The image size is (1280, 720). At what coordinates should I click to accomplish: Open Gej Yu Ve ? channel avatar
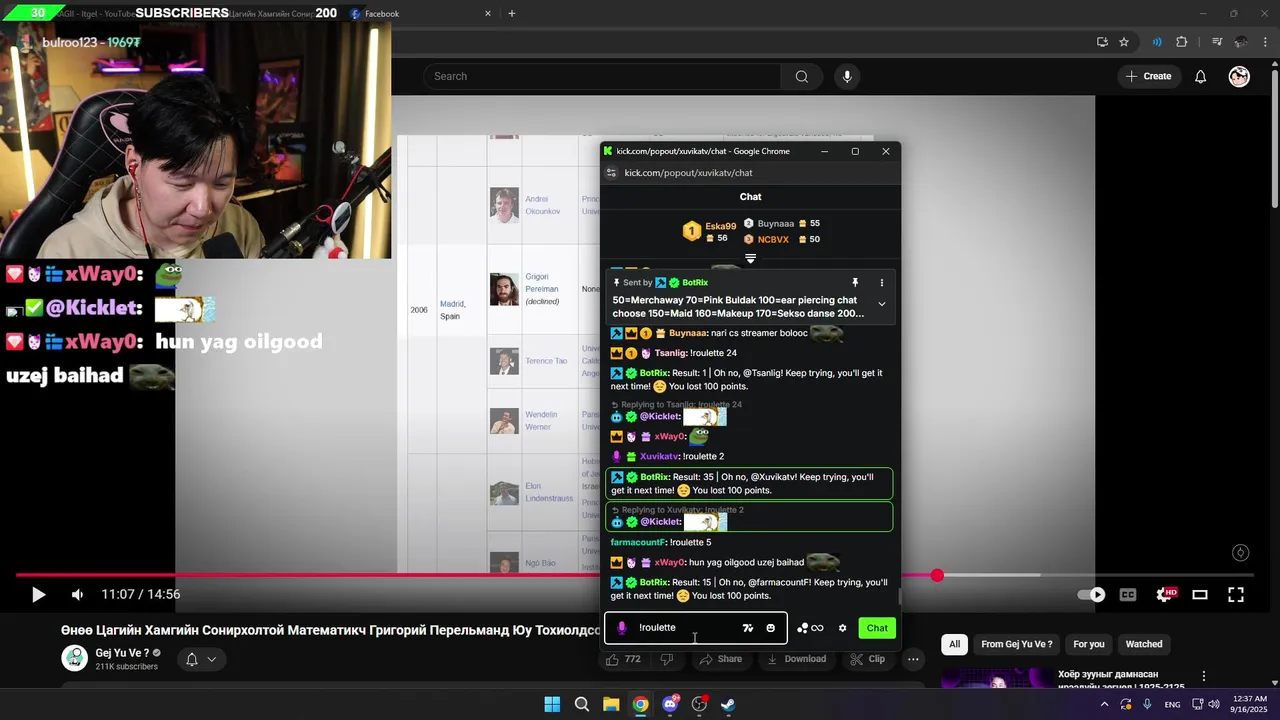pos(75,658)
